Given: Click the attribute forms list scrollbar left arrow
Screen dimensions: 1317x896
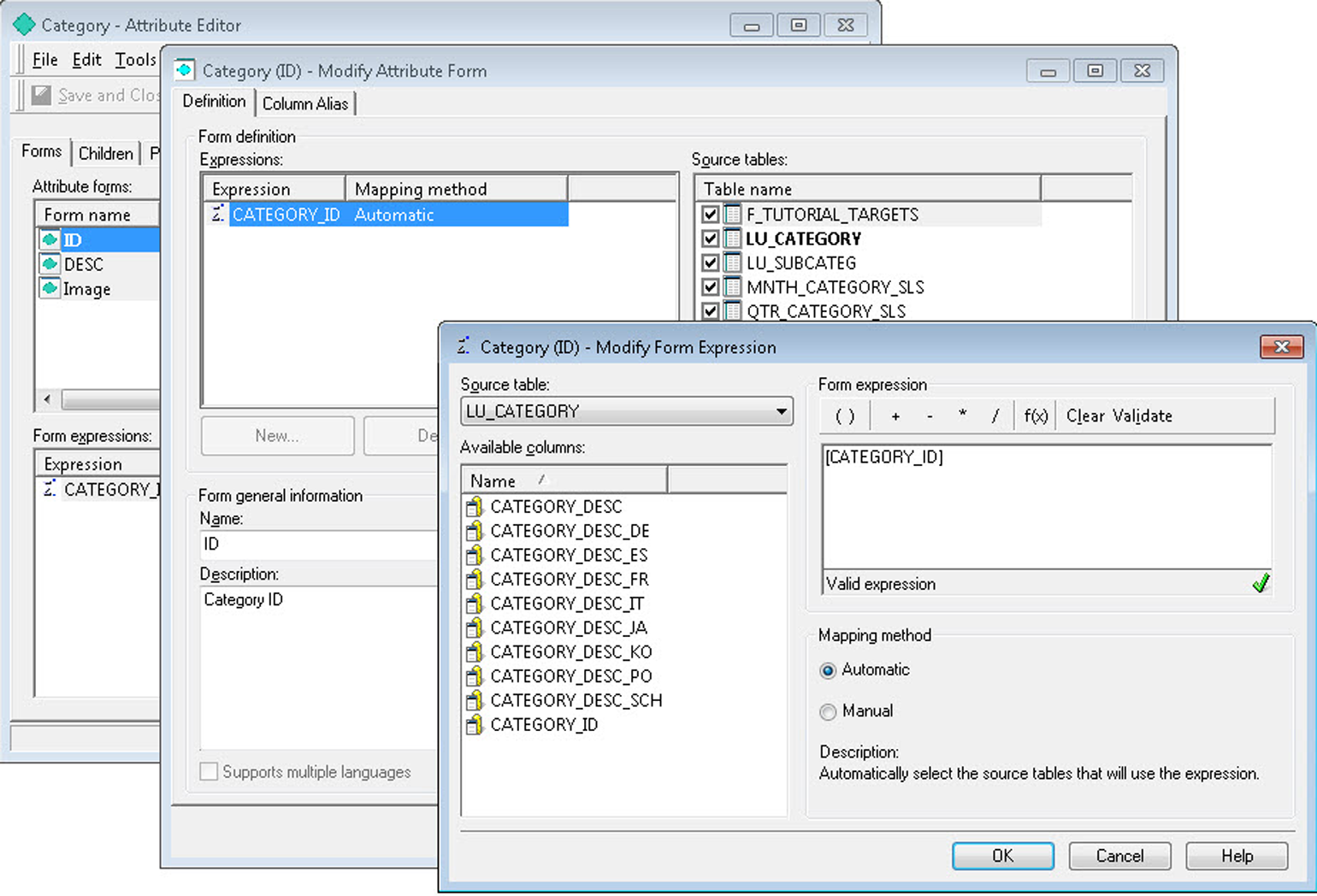Looking at the screenshot, I should pyautogui.click(x=47, y=398).
